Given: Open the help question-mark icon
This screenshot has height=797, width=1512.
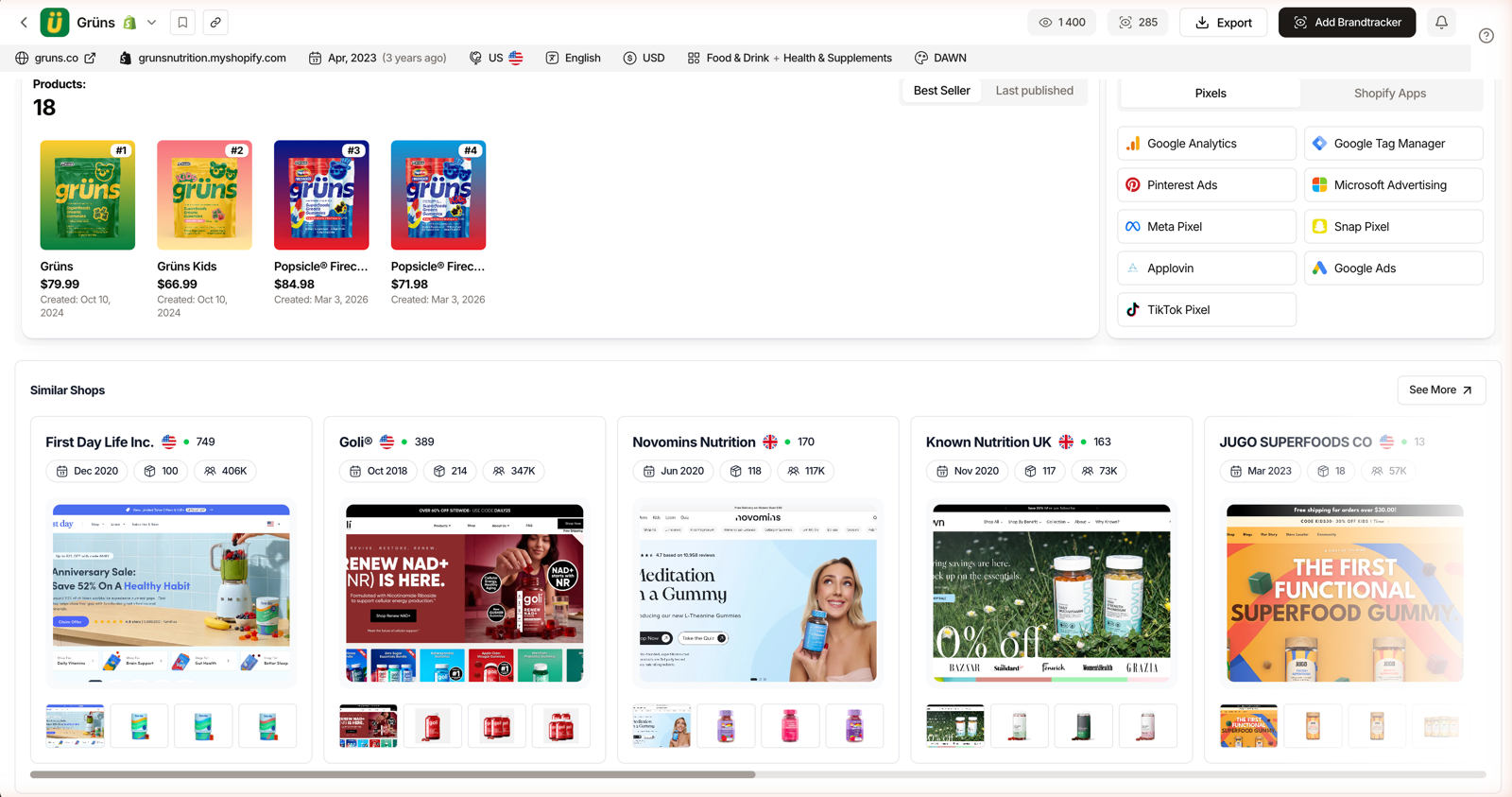Looking at the screenshot, I should pos(1486,36).
